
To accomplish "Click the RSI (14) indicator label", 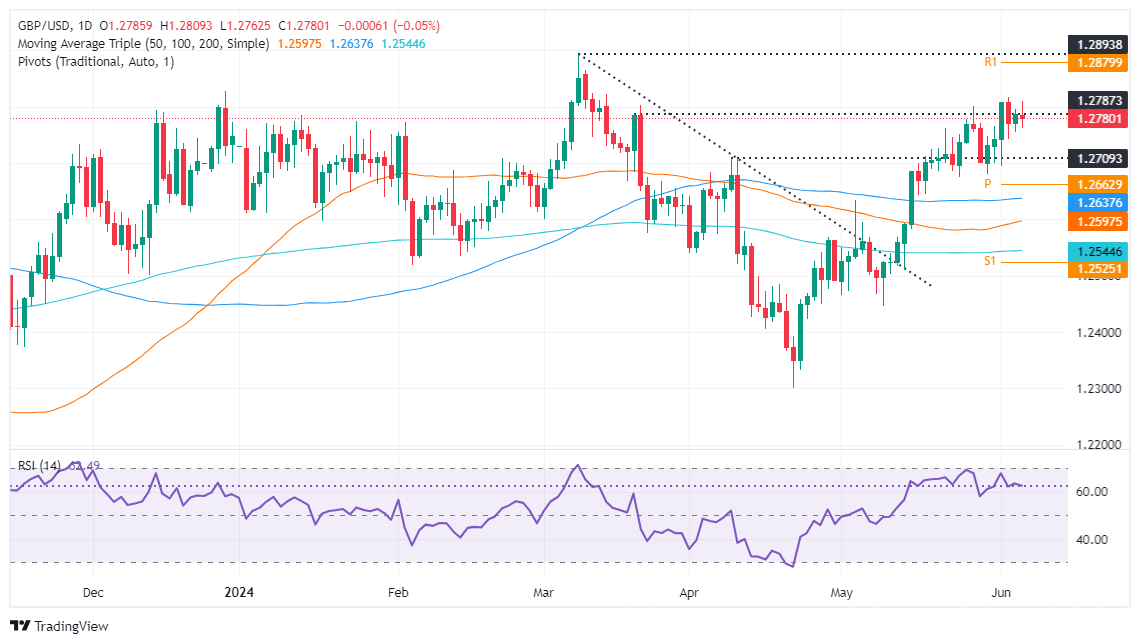I will tap(37, 466).
